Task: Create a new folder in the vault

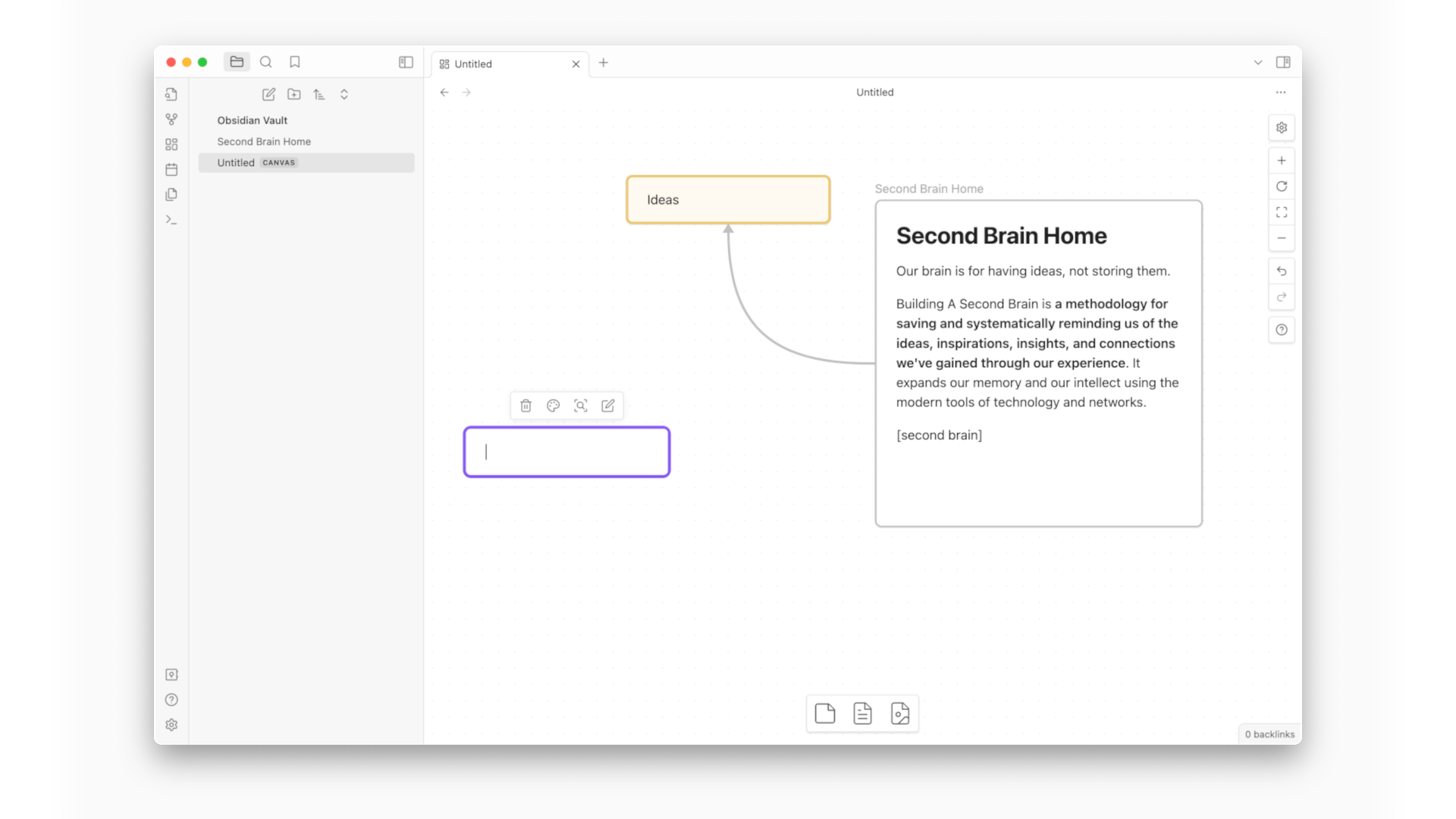Action: tap(294, 94)
